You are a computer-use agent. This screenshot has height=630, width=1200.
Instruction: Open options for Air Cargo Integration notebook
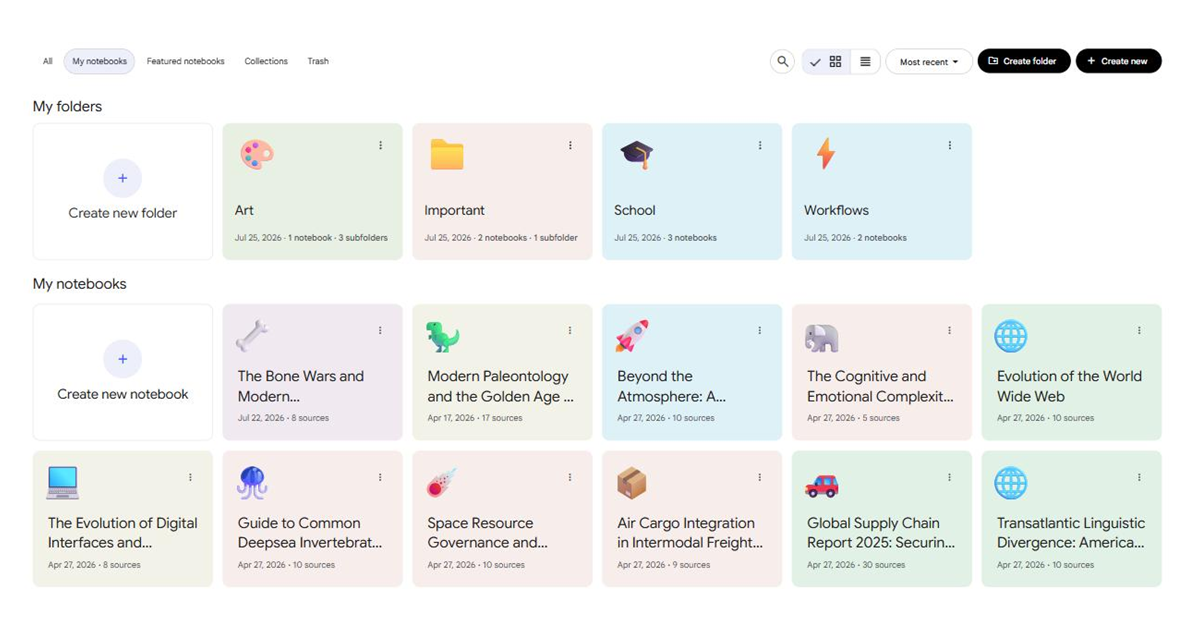[760, 478]
